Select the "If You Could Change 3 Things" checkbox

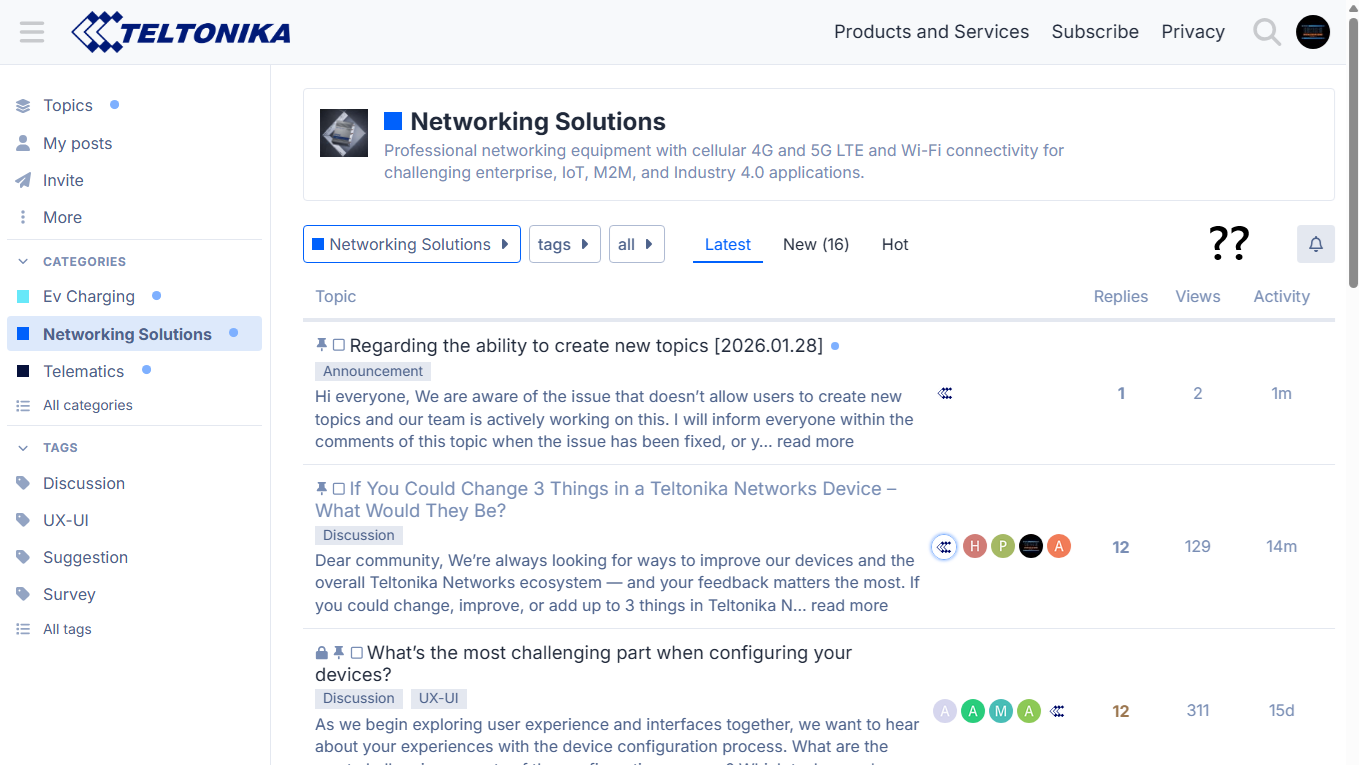coord(339,488)
